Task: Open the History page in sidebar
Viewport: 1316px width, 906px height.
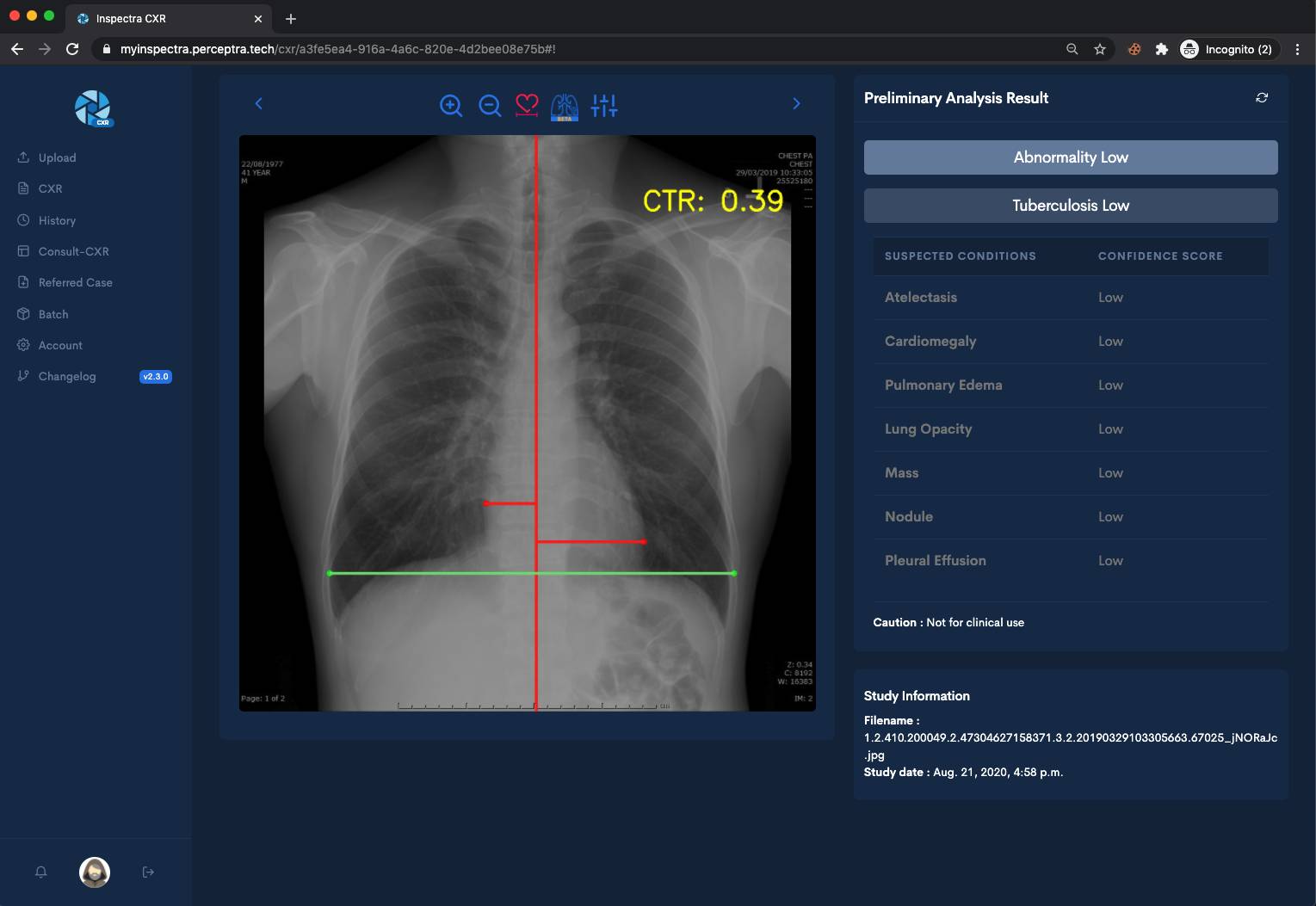Action: [57, 220]
